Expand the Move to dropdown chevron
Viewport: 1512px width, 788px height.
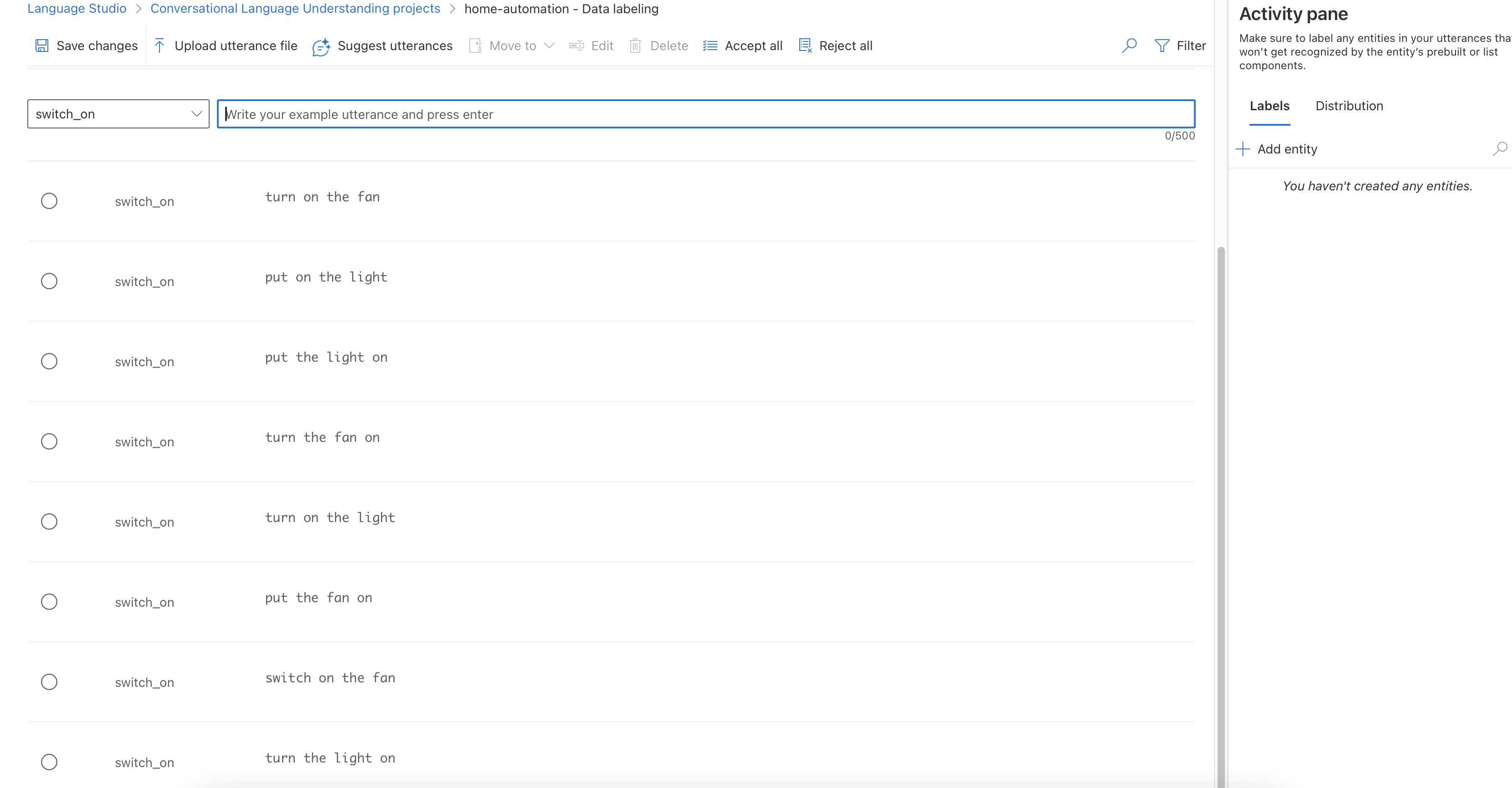[x=550, y=46]
